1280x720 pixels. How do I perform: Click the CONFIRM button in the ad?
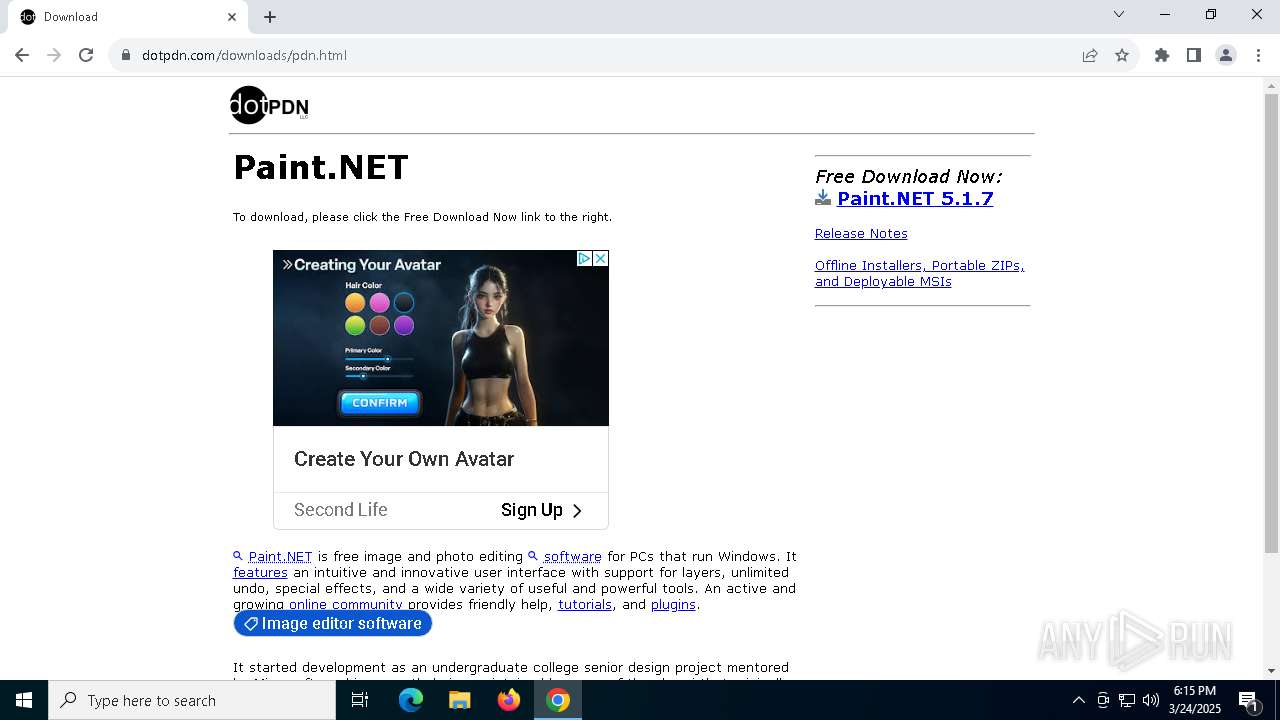(x=380, y=403)
